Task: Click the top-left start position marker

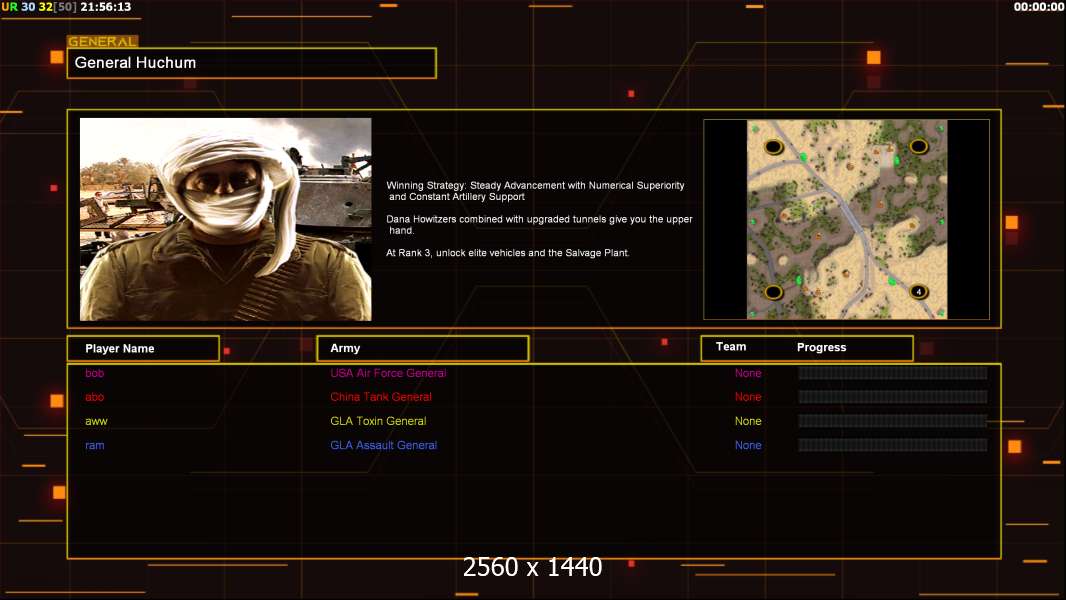Action: [x=773, y=147]
